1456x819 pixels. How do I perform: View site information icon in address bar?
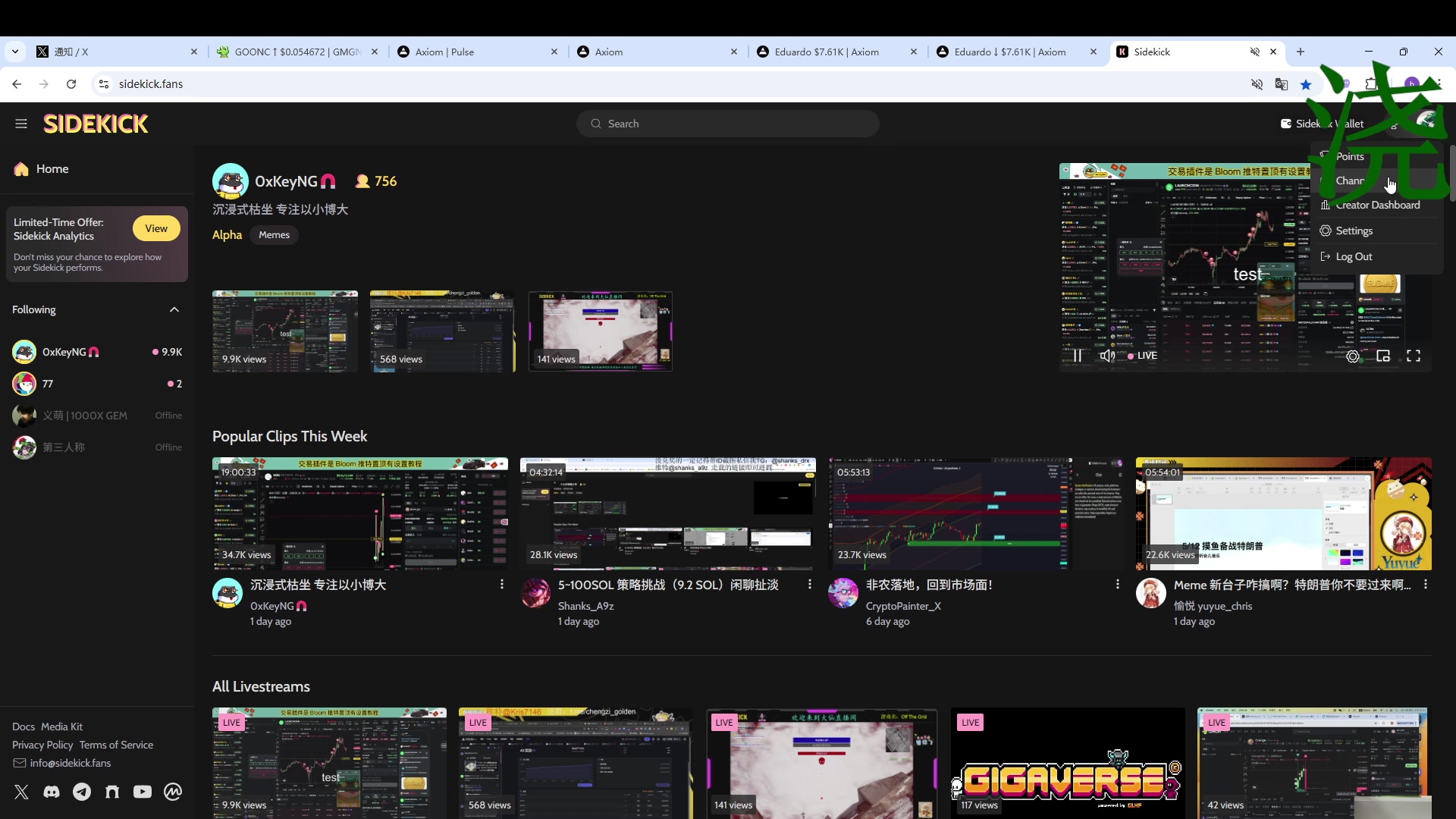[x=104, y=84]
